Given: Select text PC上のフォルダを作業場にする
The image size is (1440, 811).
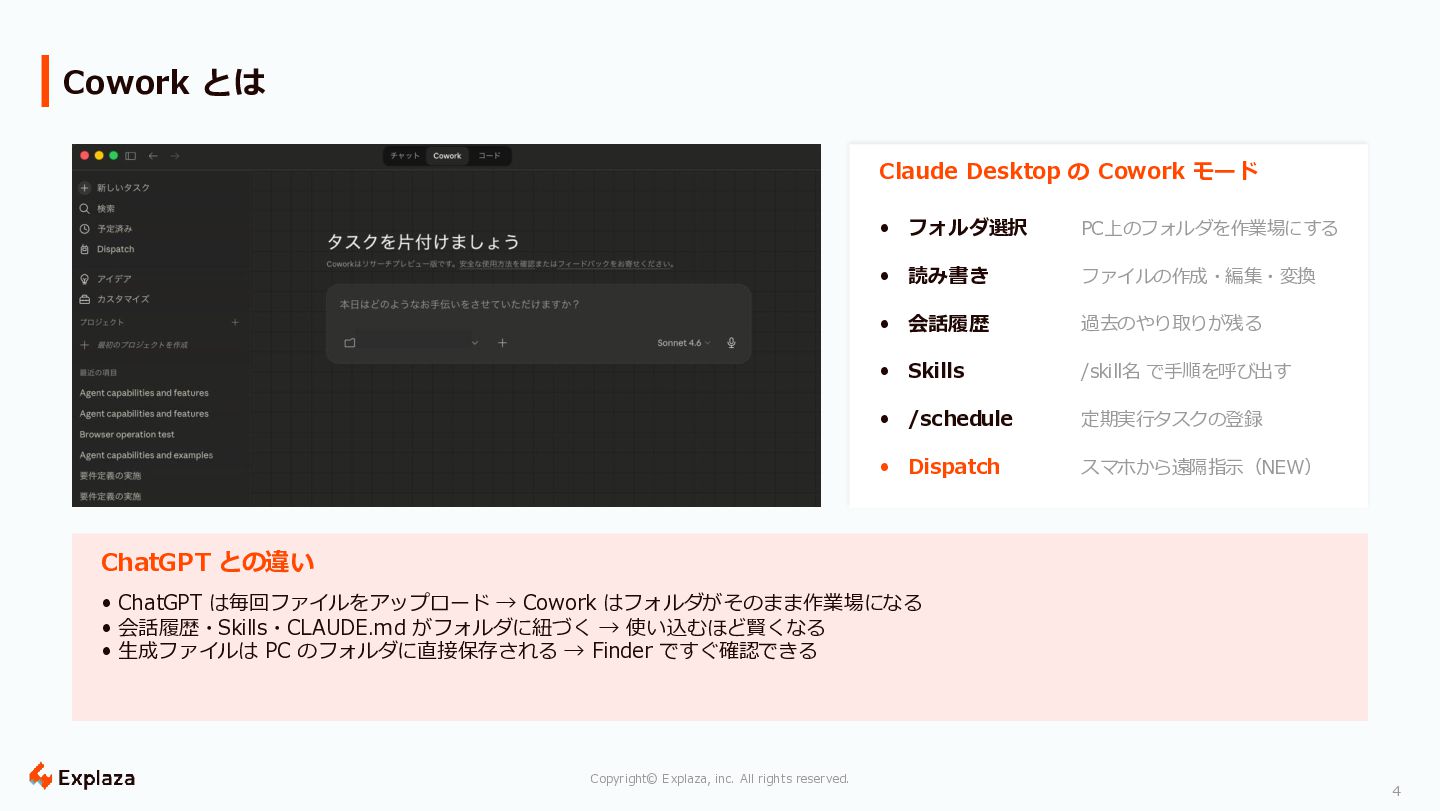Looking at the screenshot, I should click(x=1209, y=228).
